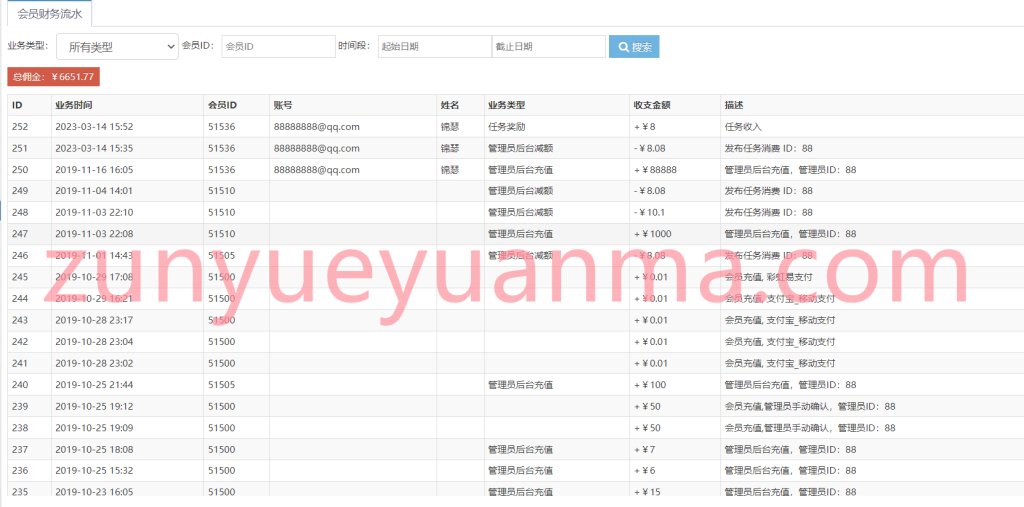The height and width of the screenshot is (507, 1024).
Task: Click amount + ¥6
Action: click(x=645, y=470)
